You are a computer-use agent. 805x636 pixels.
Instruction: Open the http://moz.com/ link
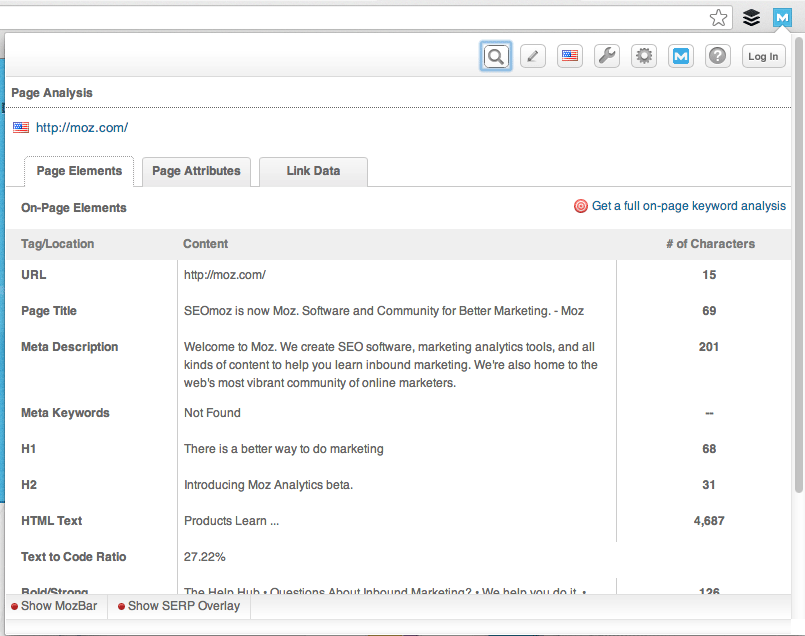(82, 127)
